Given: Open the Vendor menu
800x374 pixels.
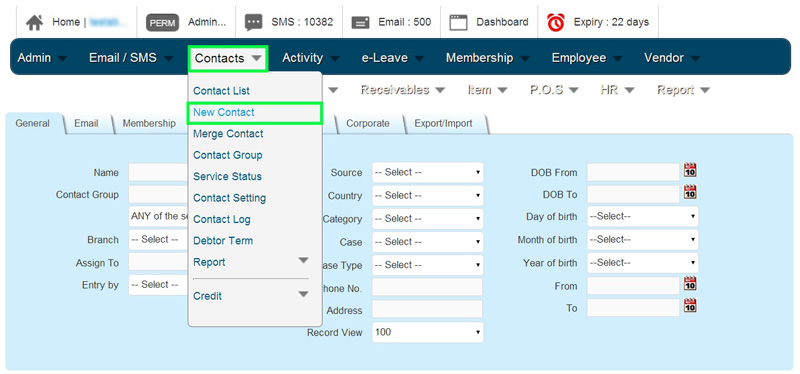Looking at the screenshot, I should click(x=672, y=58).
